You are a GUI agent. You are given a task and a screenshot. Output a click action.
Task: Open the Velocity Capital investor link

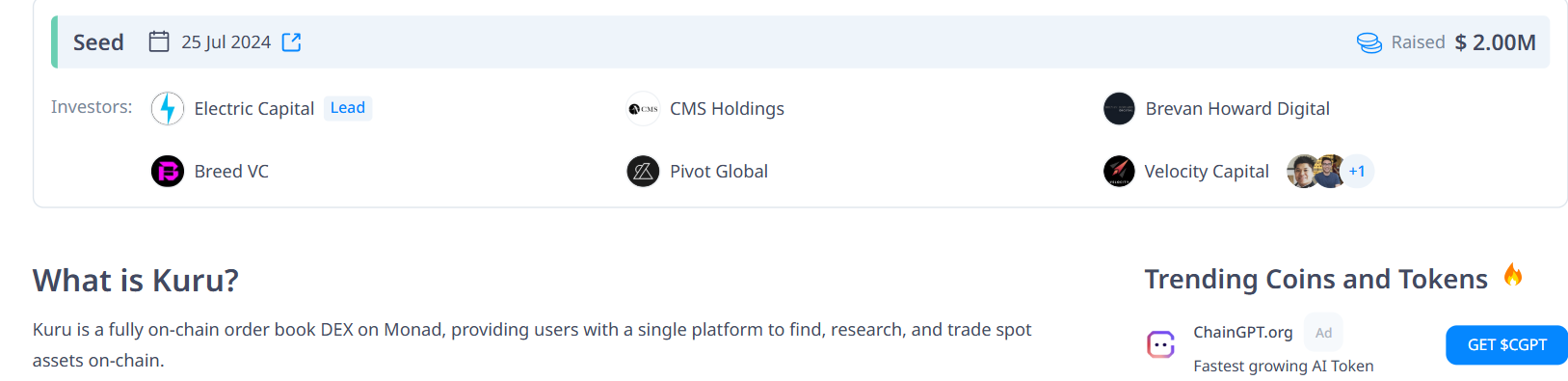[1207, 171]
